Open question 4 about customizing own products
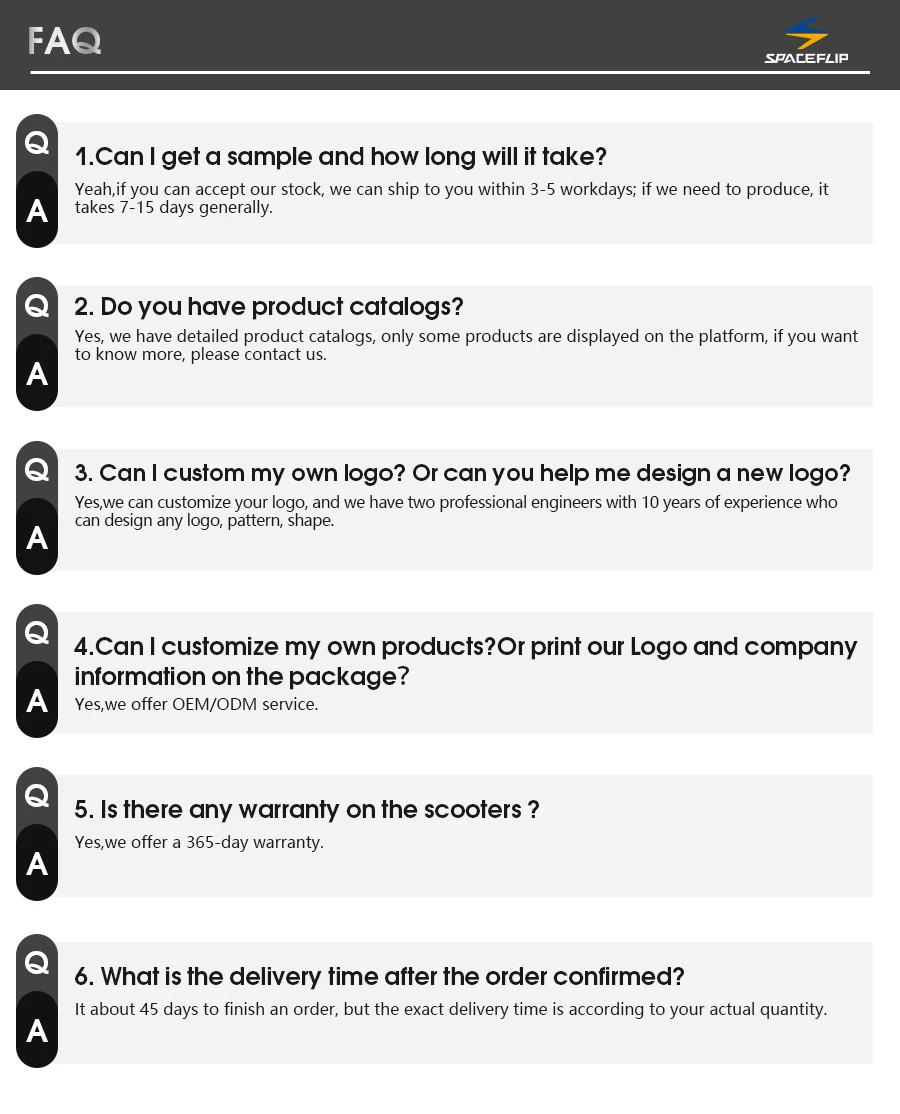This screenshot has width=900, height=1114. 465,661
